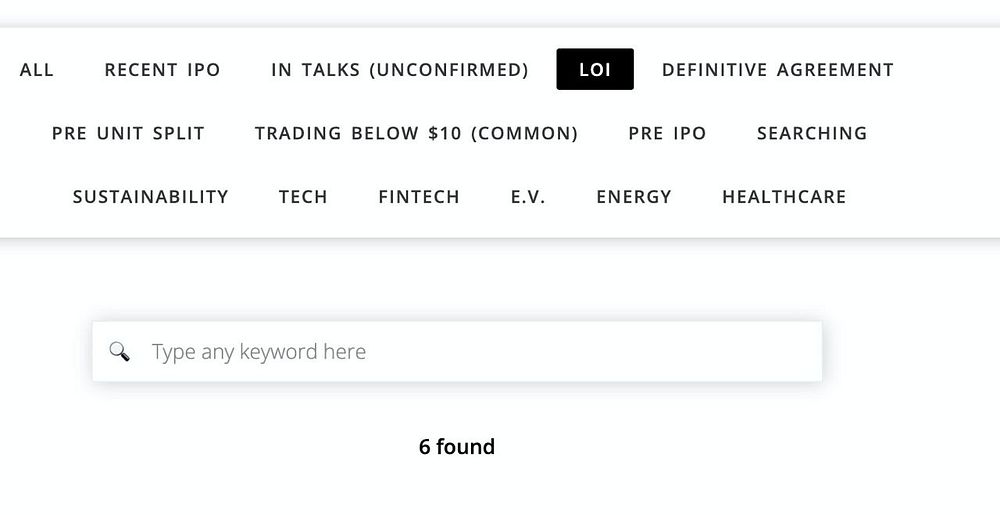Screen dimensions: 1000x515
Task: Click the active LOI filter
Action: (595, 70)
